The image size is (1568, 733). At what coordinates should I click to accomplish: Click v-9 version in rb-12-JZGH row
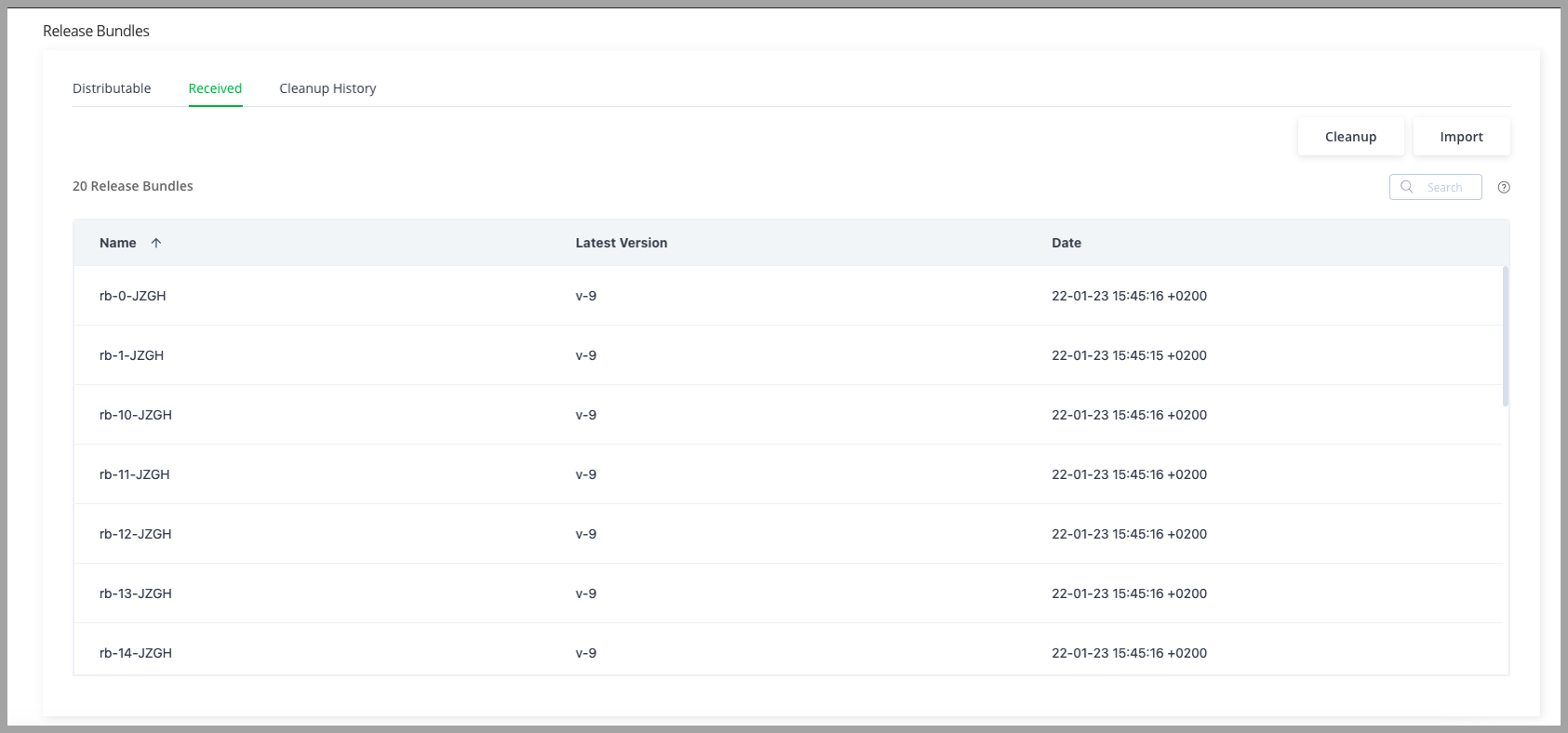(586, 534)
